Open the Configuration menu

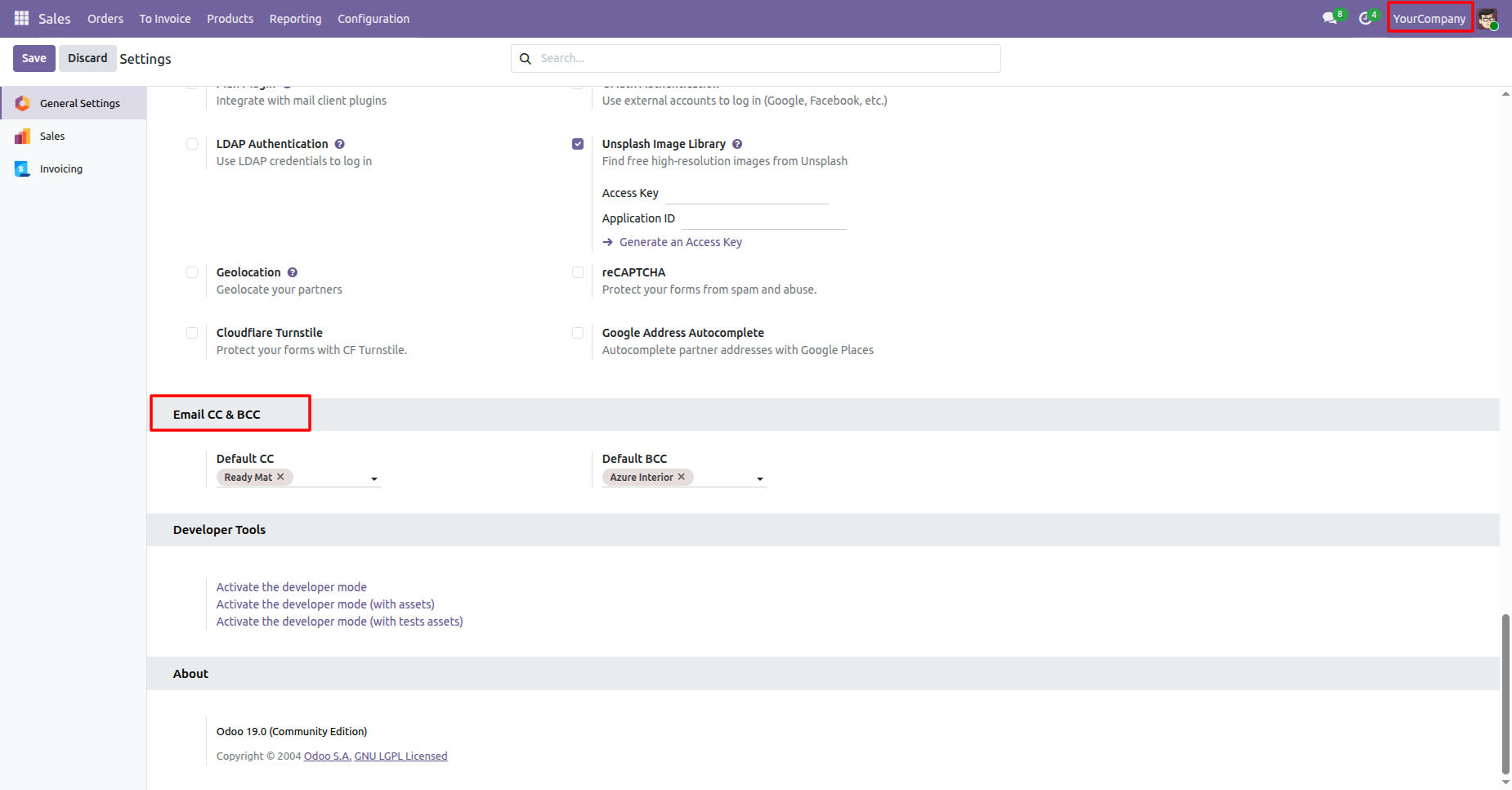coord(374,18)
